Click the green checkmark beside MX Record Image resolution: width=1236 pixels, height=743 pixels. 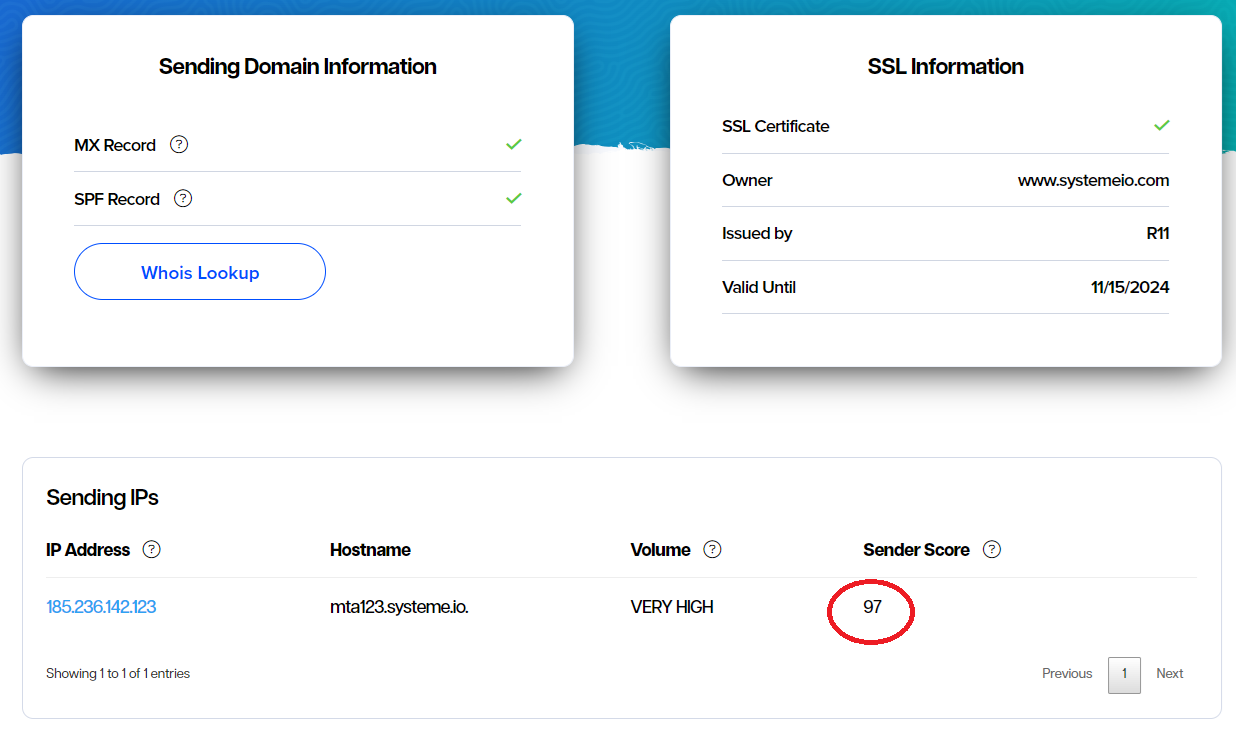[x=513, y=144]
